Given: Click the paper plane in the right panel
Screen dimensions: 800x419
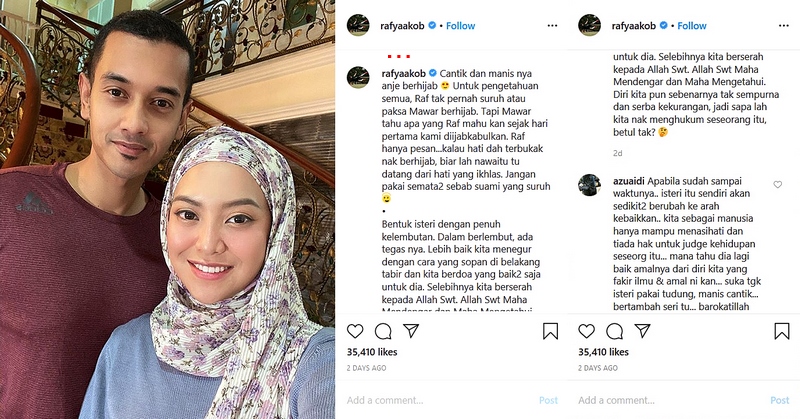Looking at the screenshot, I should pos(642,331).
